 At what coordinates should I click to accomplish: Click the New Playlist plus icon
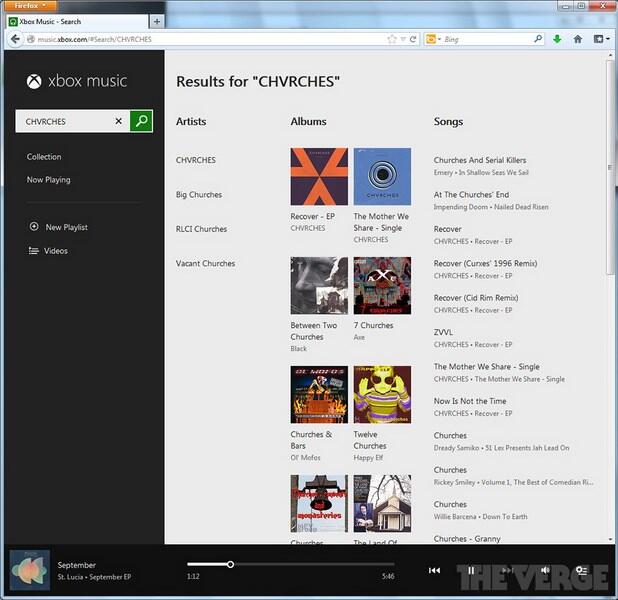coord(34,227)
